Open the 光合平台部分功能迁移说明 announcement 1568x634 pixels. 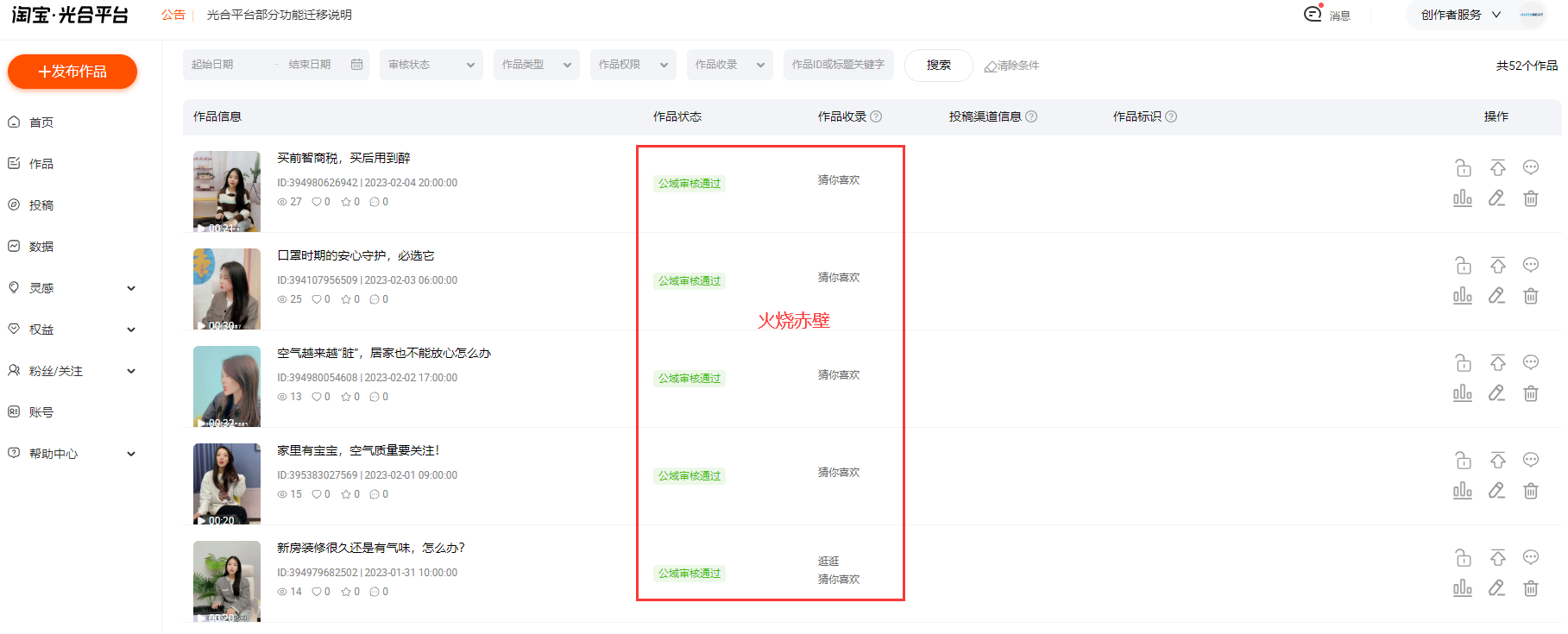[279, 15]
